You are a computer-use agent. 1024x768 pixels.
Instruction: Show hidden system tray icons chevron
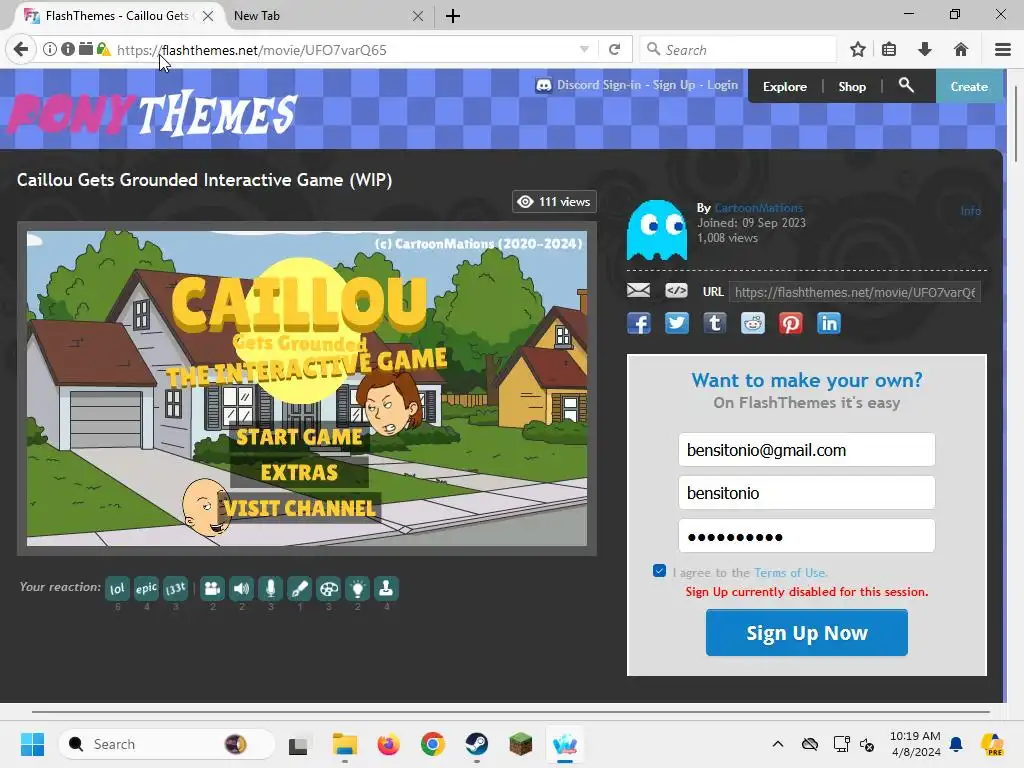coord(778,744)
